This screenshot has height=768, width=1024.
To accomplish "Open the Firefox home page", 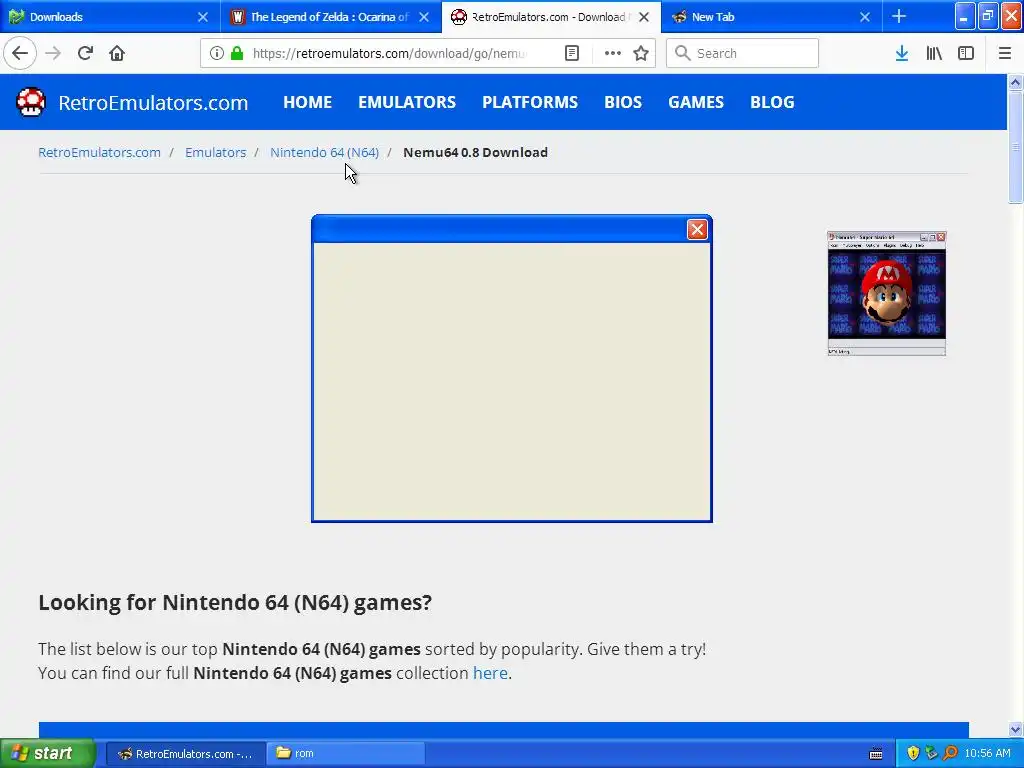I will click(117, 53).
